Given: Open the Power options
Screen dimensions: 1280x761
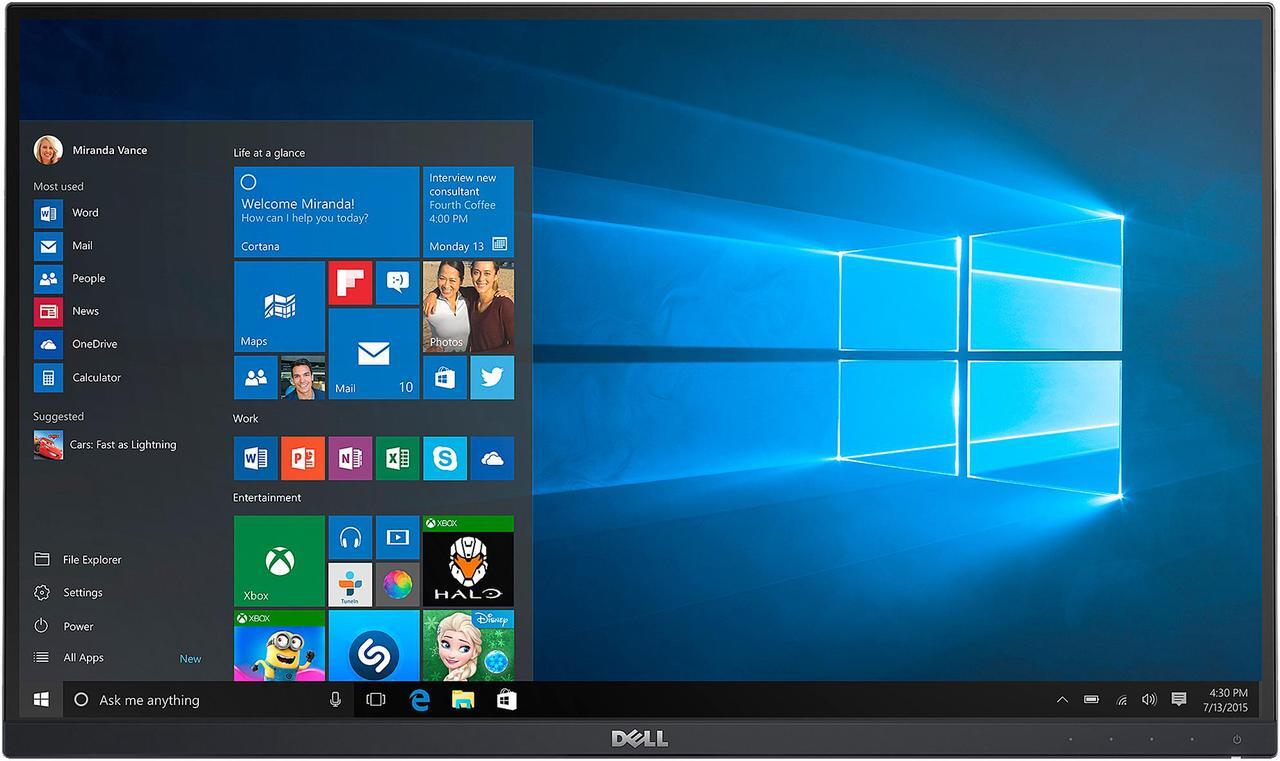Looking at the screenshot, I should [x=64, y=627].
